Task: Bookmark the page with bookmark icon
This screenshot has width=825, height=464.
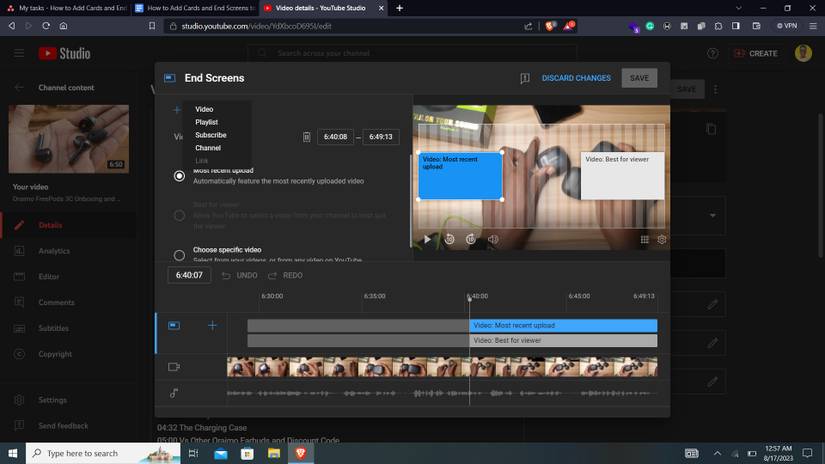Action: click(x=152, y=26)
